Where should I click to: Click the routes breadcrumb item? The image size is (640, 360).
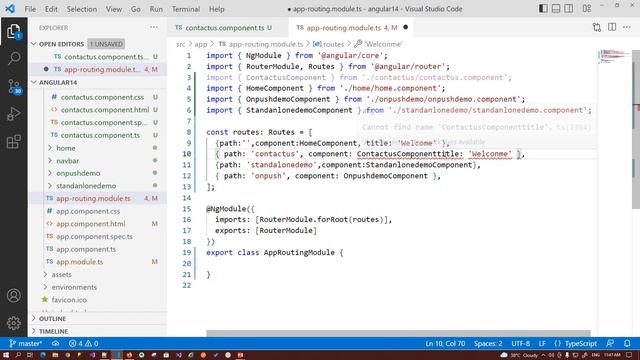[x=333, y=44]
